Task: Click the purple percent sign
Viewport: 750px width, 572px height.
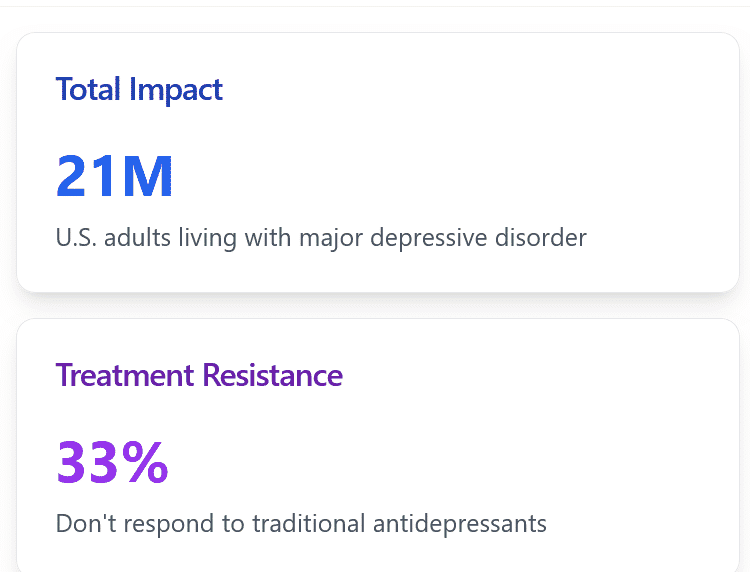Action: tap(144, 462)
